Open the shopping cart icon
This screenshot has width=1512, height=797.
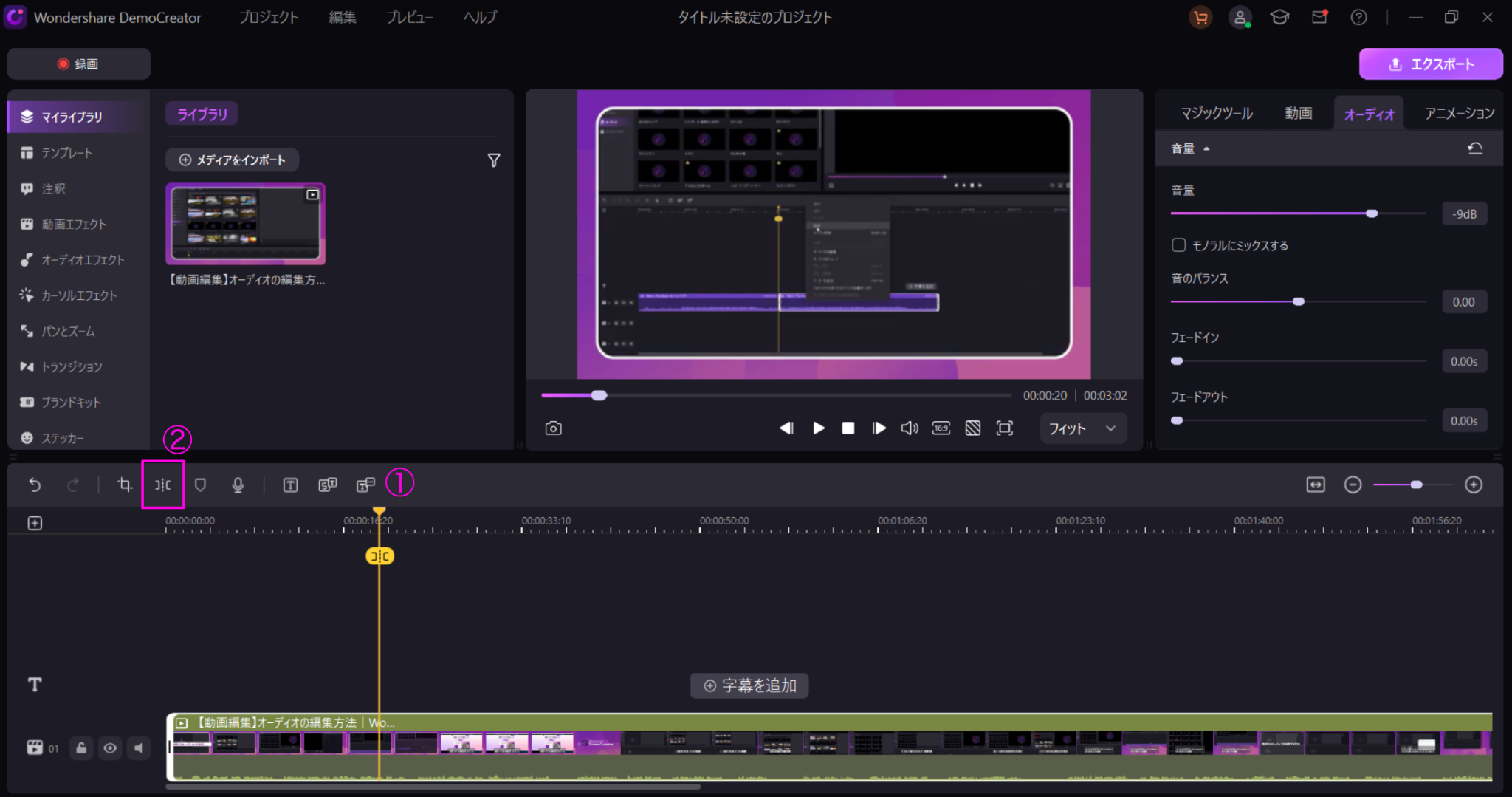tap(1200, 17)
